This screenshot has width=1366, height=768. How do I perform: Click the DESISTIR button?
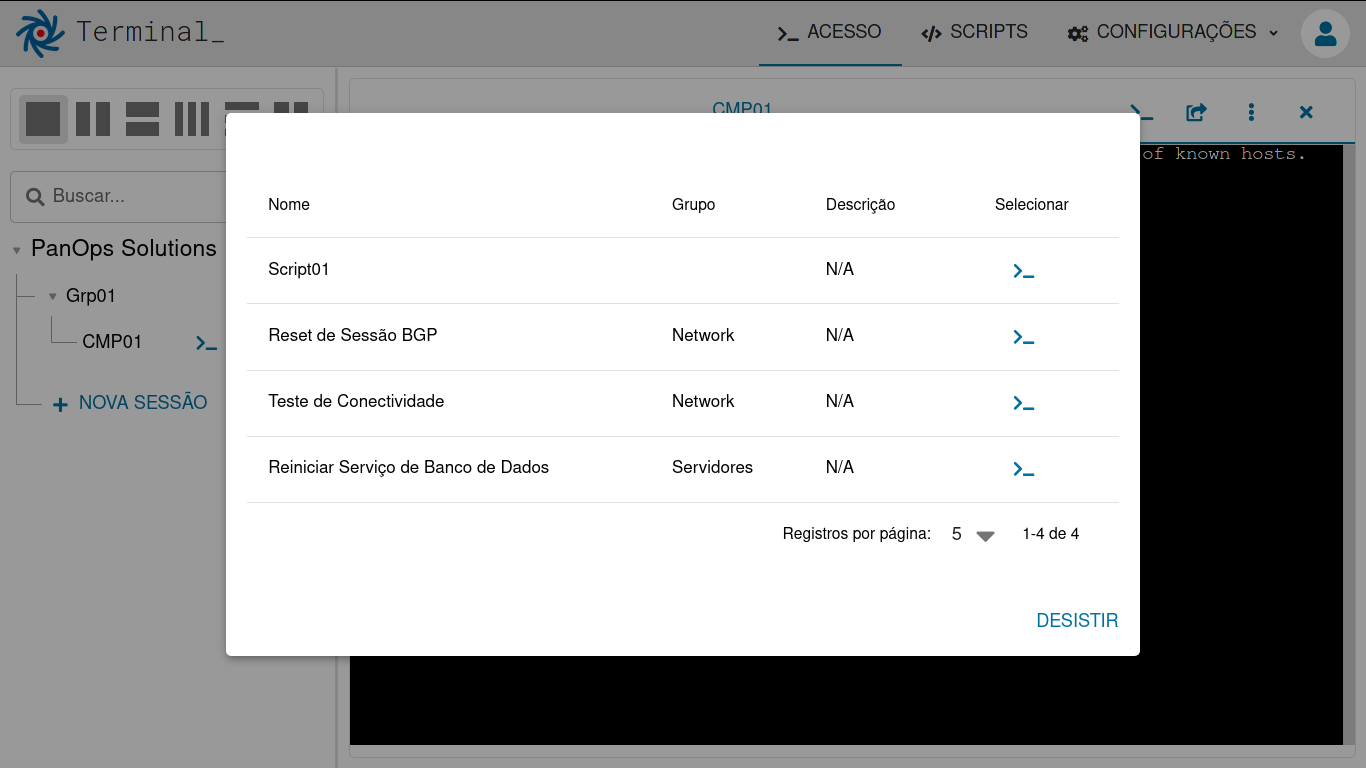click(1077, 621)
